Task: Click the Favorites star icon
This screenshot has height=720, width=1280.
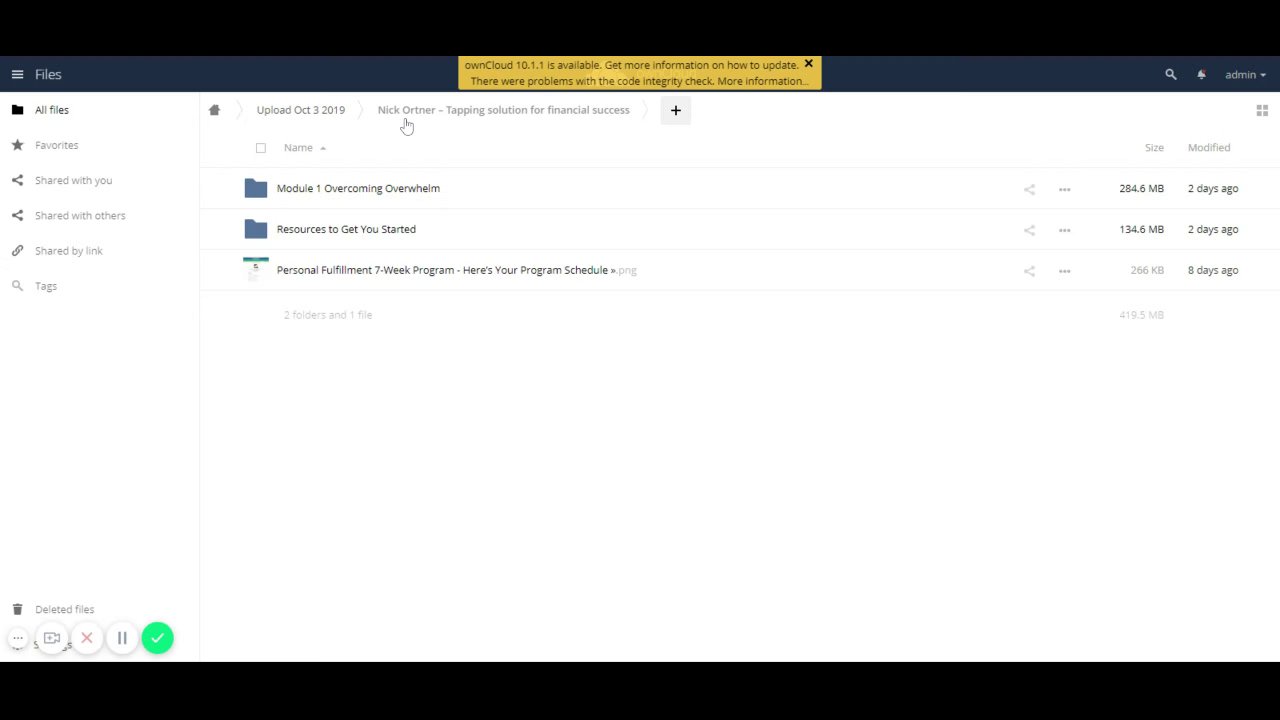Action: pyautogui.click(x=17, y=145)
